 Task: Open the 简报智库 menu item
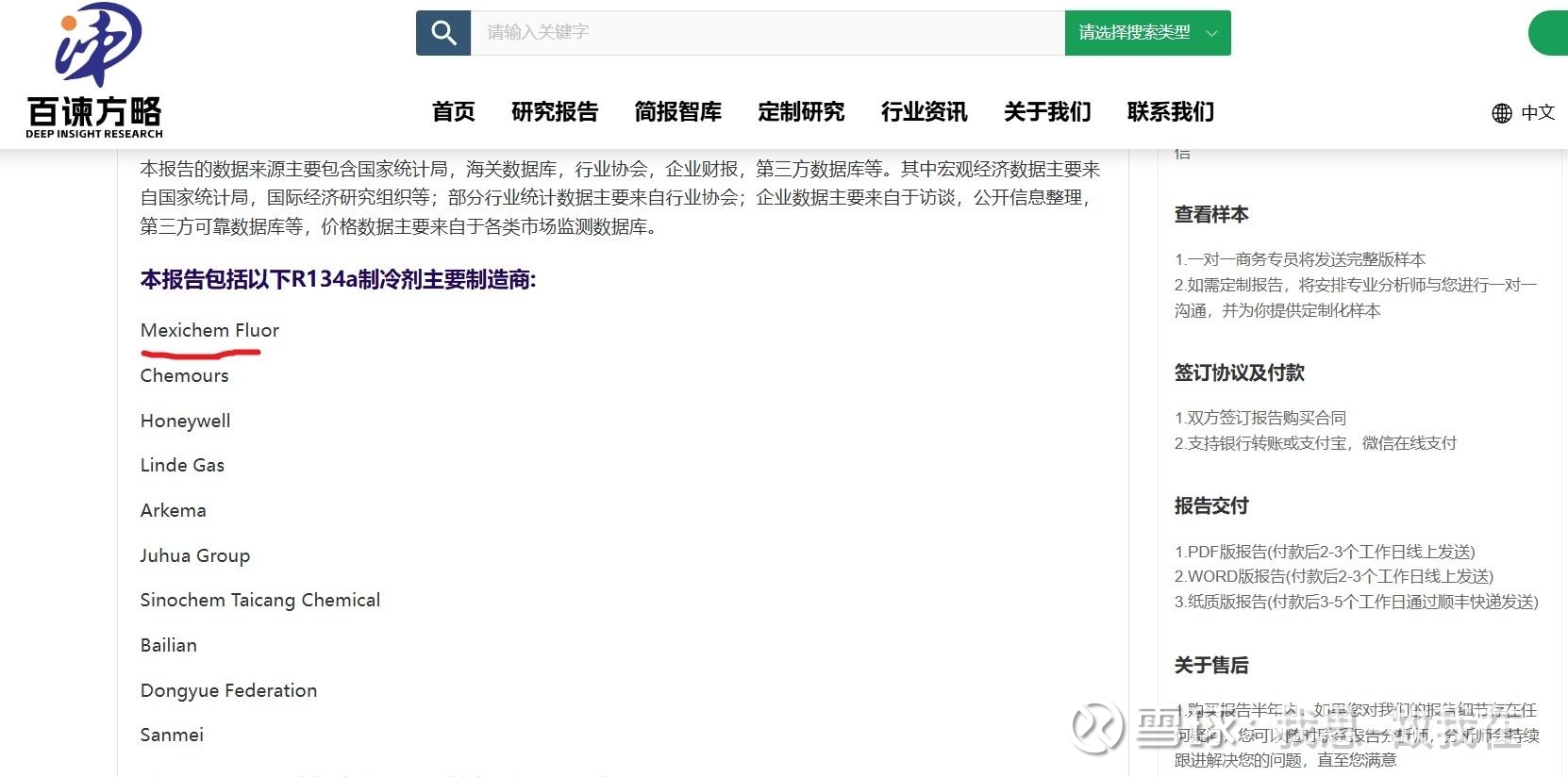[x=678, y=112]
